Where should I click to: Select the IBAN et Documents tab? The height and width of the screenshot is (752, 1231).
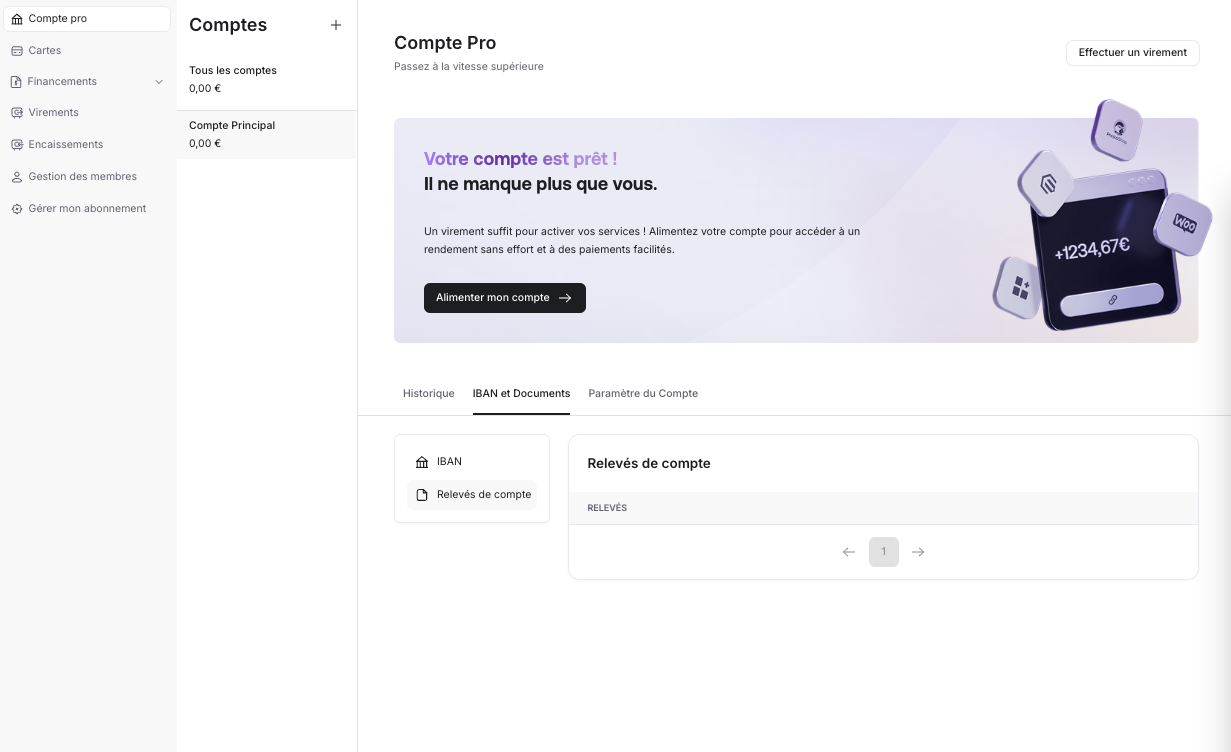tap(521, 394)
